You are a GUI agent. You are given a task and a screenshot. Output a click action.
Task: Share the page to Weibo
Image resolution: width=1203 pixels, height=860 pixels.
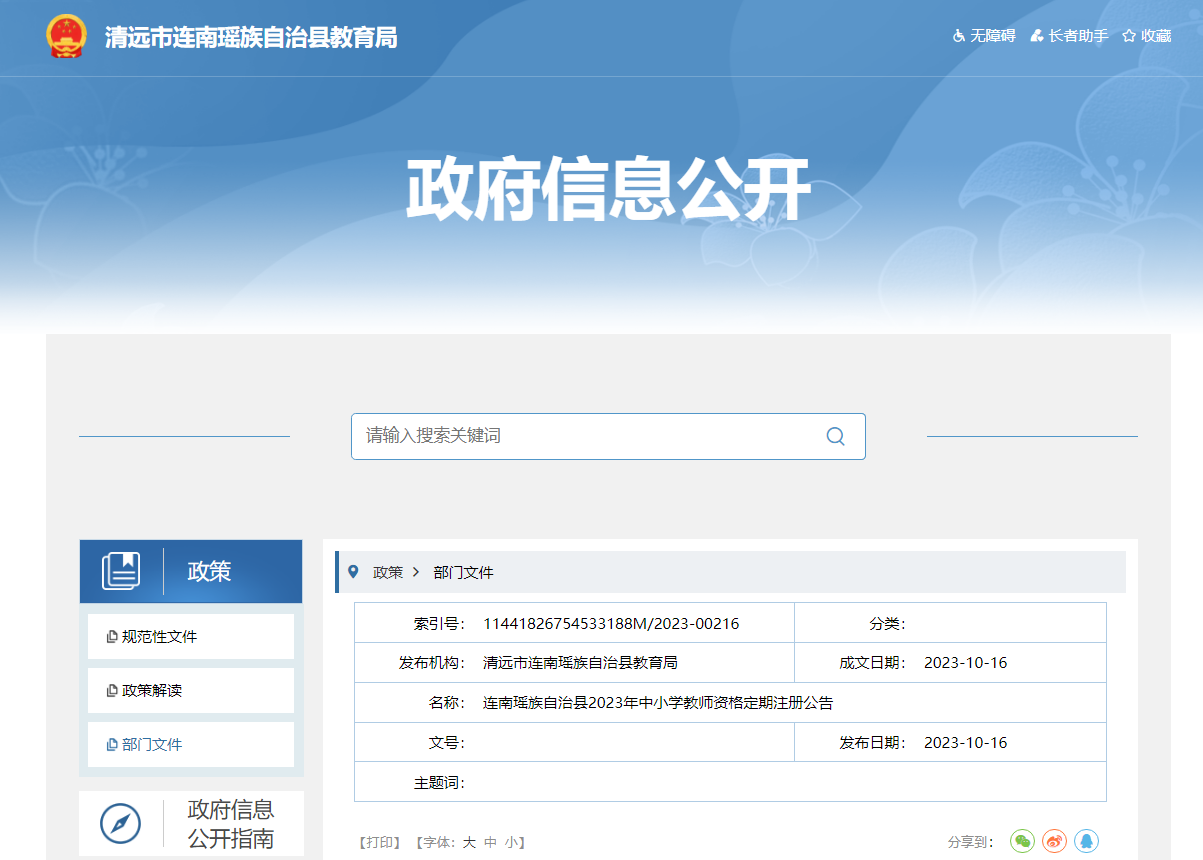1054,841
